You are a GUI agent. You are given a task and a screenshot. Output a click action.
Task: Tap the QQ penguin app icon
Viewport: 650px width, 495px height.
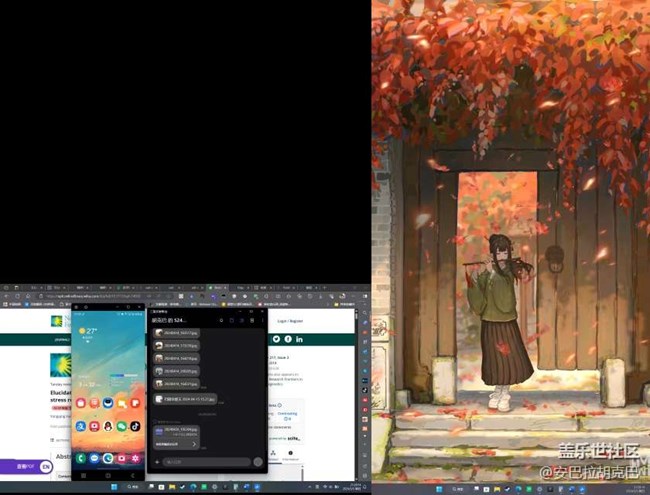108,426
